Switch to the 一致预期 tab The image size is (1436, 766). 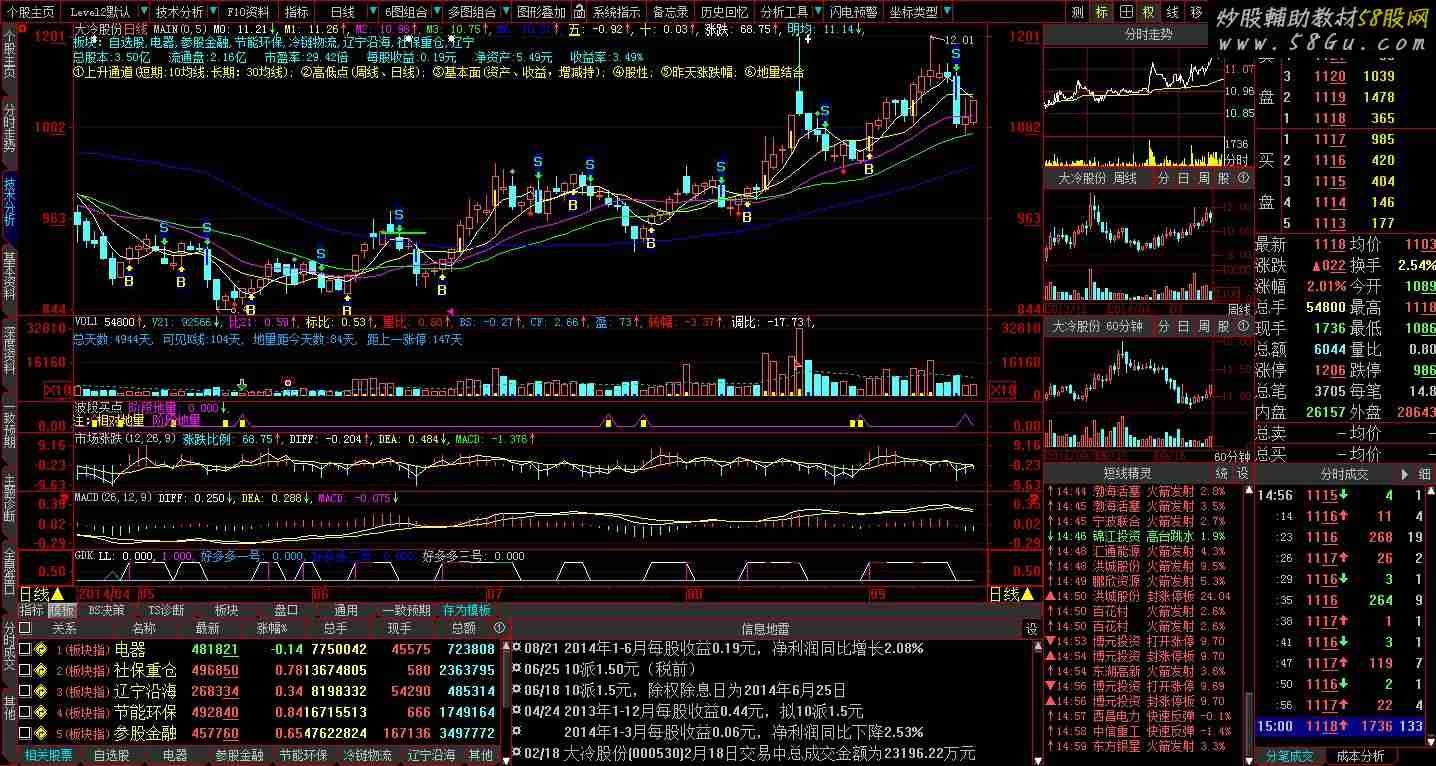406,609
